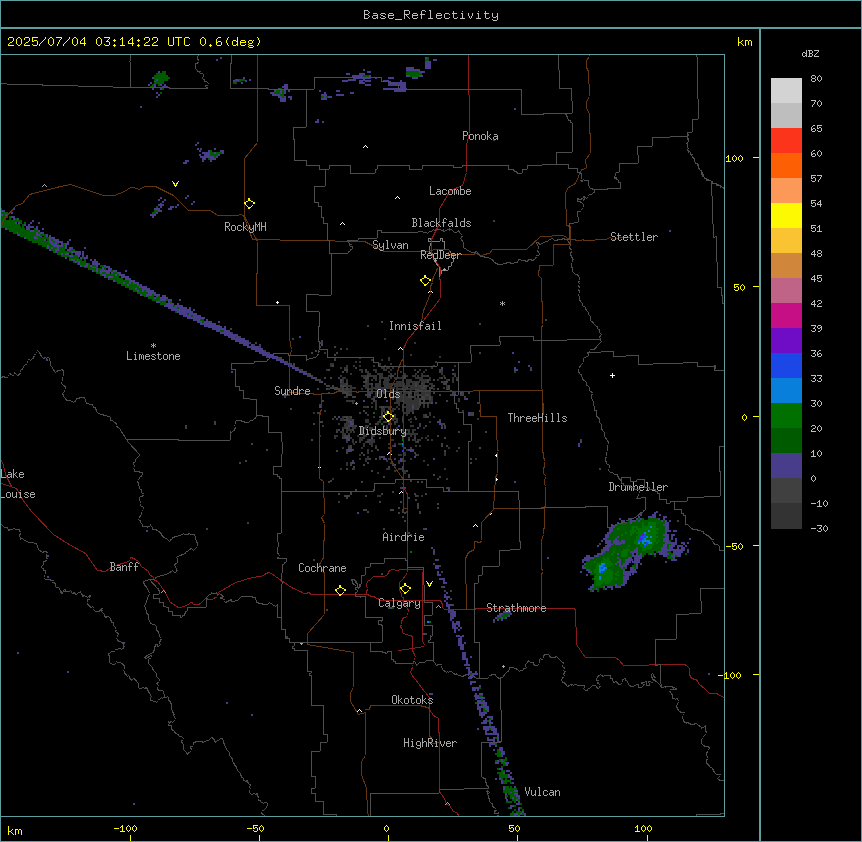The width and height of the screenshot is (862, 842).
Task: Click the -100 tick on bottom axis
Action: (125, 828)
